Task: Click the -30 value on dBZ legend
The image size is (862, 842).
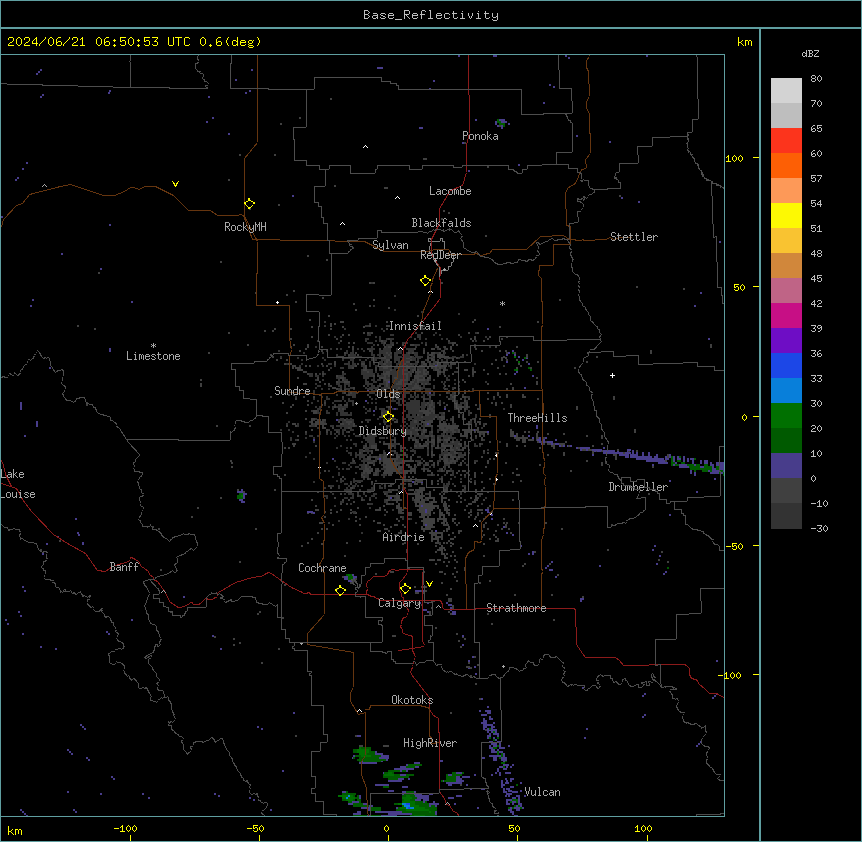Action: pyautogui.click(x=819, y=528)
